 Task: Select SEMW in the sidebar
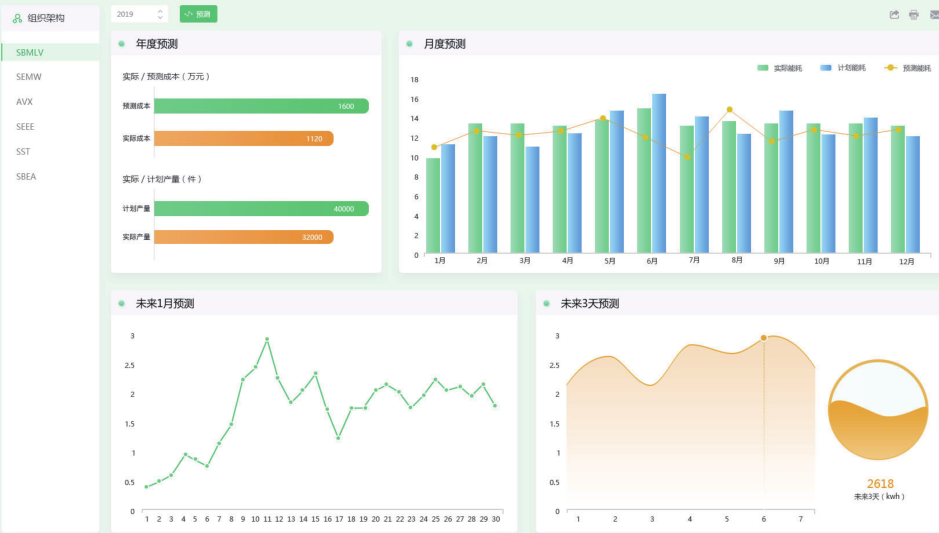tap(28, 76)
